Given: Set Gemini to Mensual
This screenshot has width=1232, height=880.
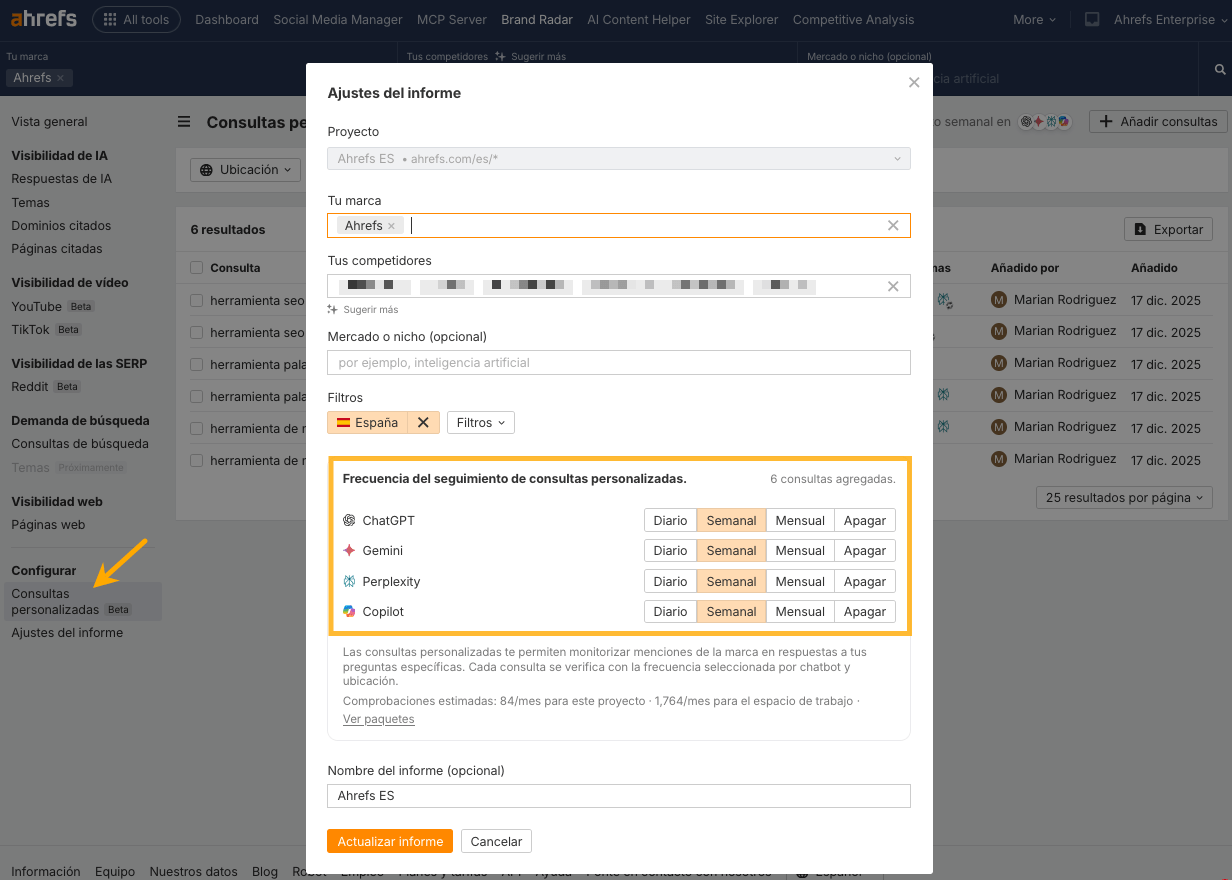Looking at the screenshot, I should tap(800, 551).
